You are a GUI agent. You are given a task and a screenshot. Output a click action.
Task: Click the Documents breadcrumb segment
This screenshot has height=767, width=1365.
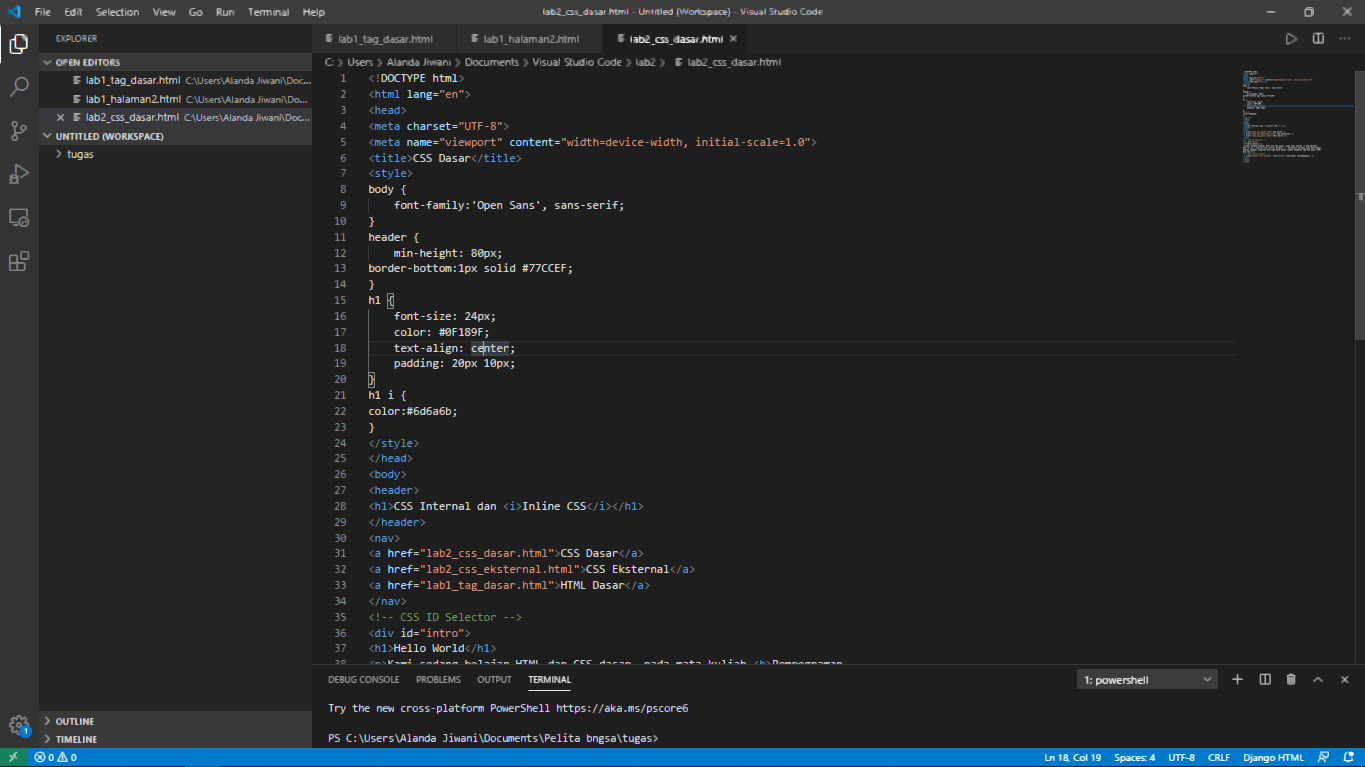coord(492,62)
